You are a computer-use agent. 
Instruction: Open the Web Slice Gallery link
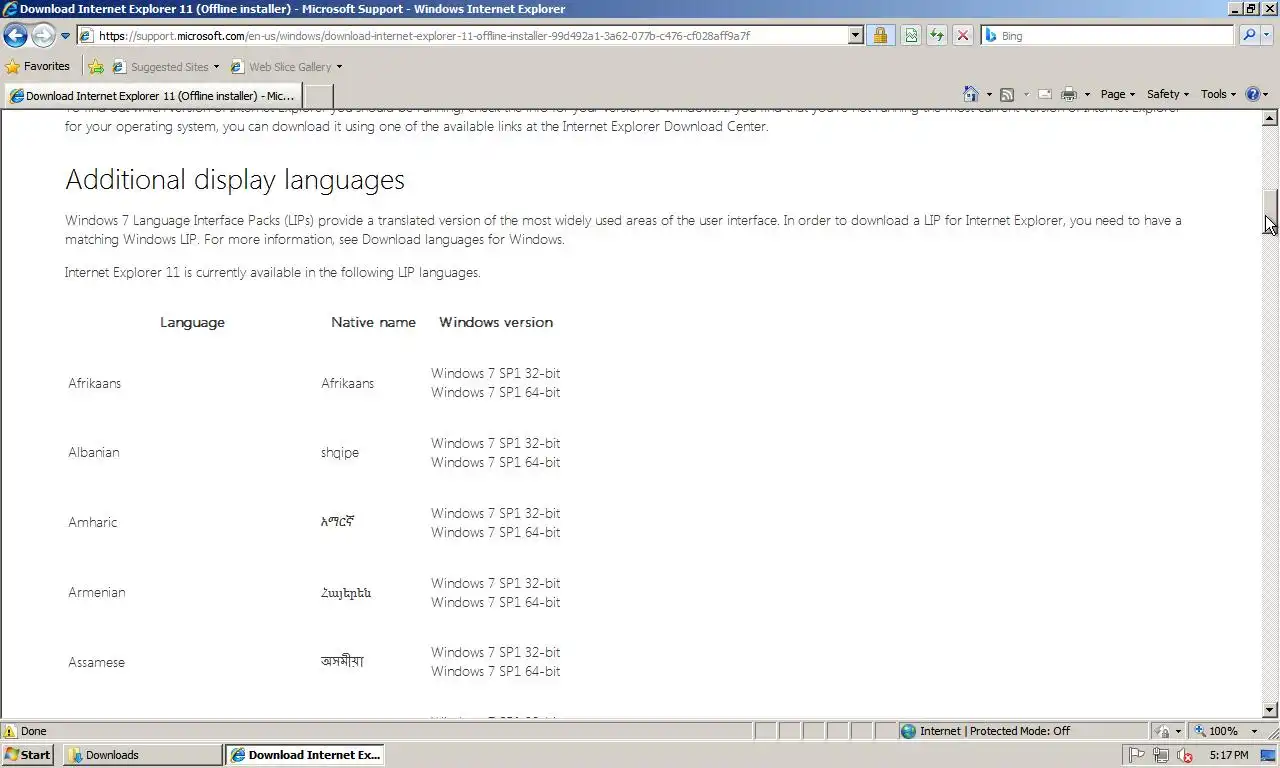pyautogui.click(x=281, y=67)
